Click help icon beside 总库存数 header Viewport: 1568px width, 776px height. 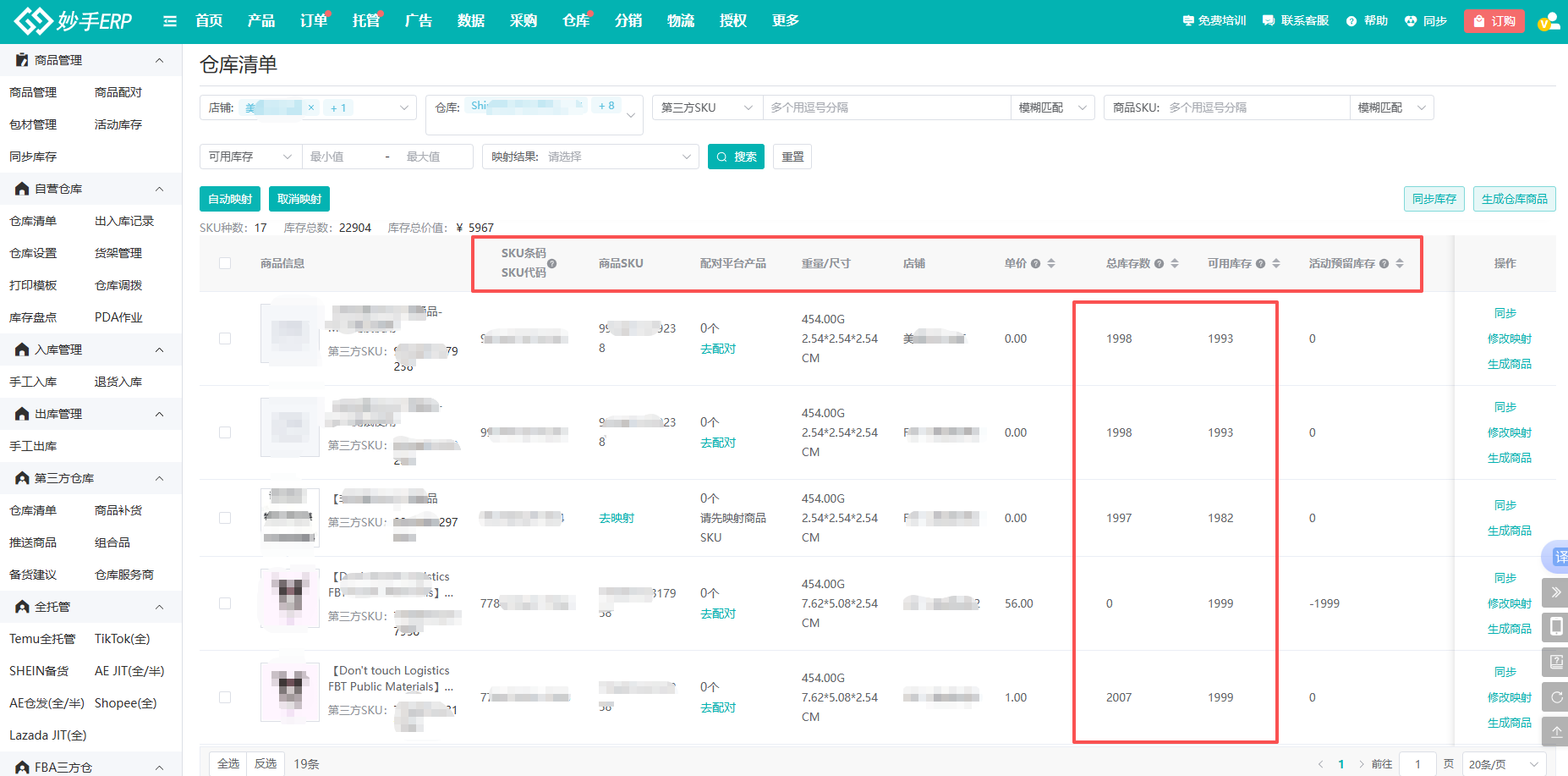(1159, 264)
